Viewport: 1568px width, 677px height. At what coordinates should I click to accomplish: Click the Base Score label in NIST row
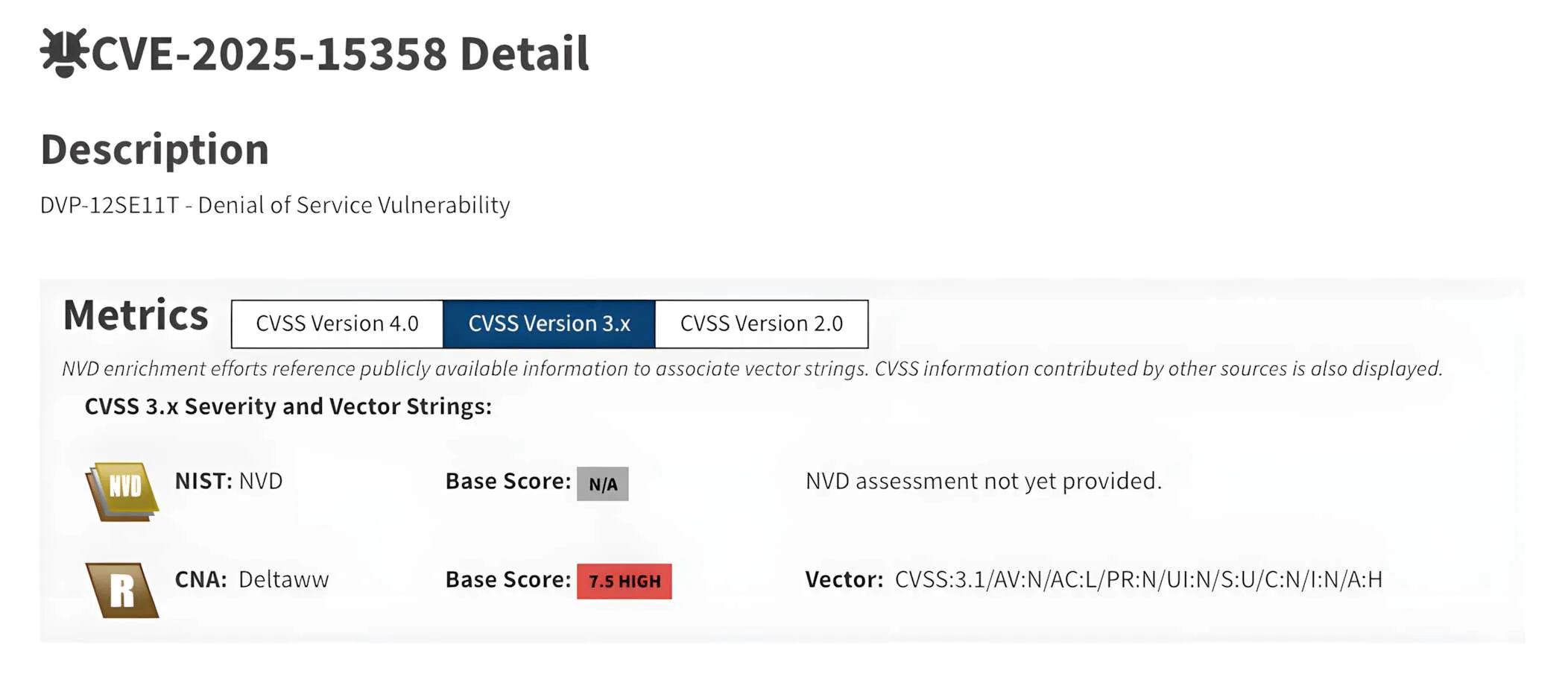[508, 481]
